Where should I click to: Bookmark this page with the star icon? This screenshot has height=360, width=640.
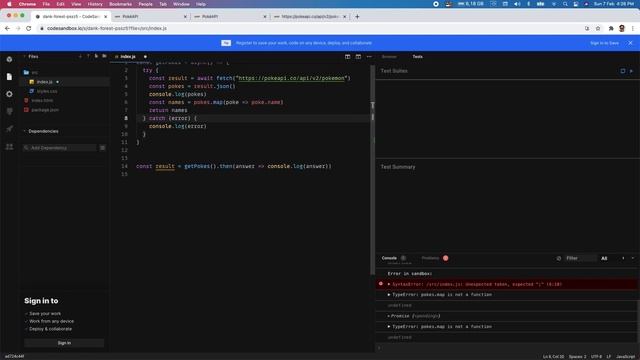(x=598, y=28)
